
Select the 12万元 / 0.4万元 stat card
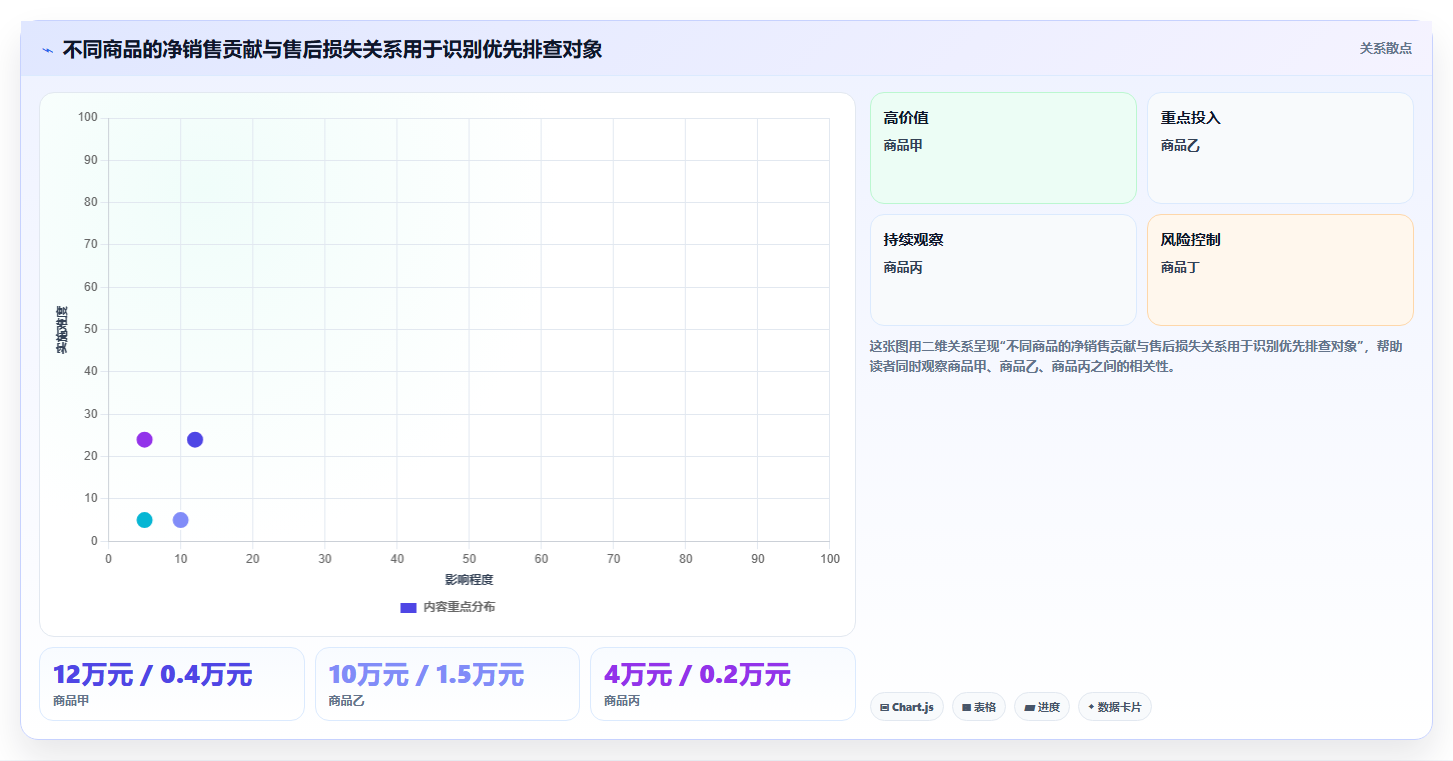point(172,684)
